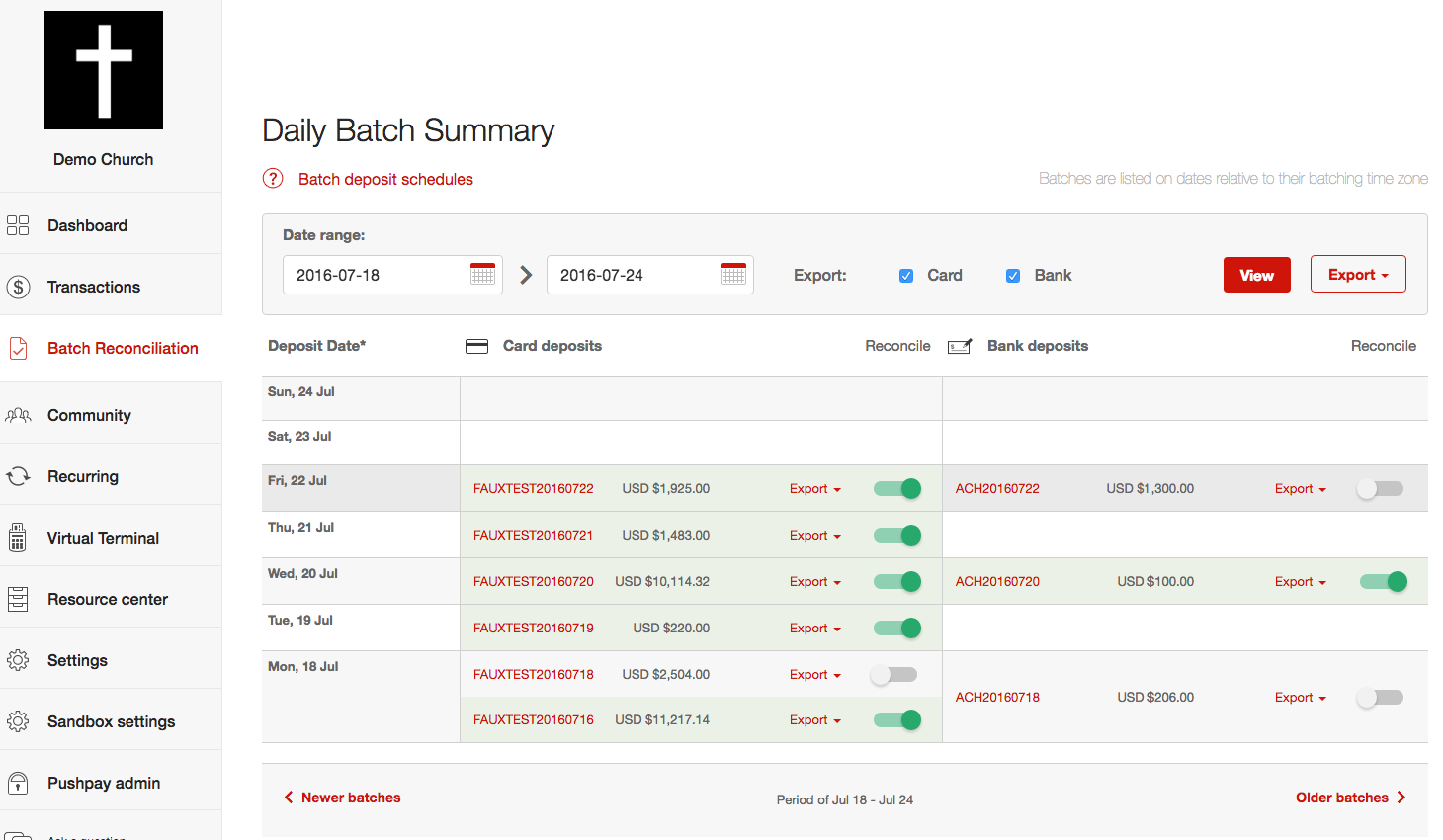Enable the toggle for ACH20160722 bank deposit
The width and height of the screenshot is (1443, 840).
coord(1380,488)
